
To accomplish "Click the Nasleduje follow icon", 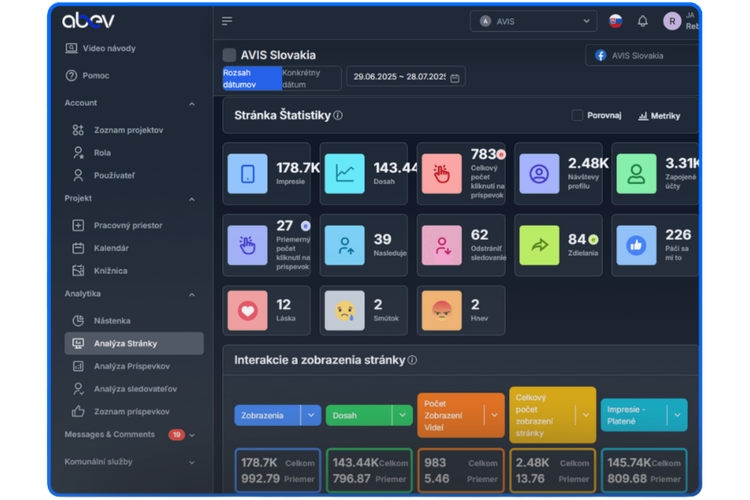I will (344, 245).
